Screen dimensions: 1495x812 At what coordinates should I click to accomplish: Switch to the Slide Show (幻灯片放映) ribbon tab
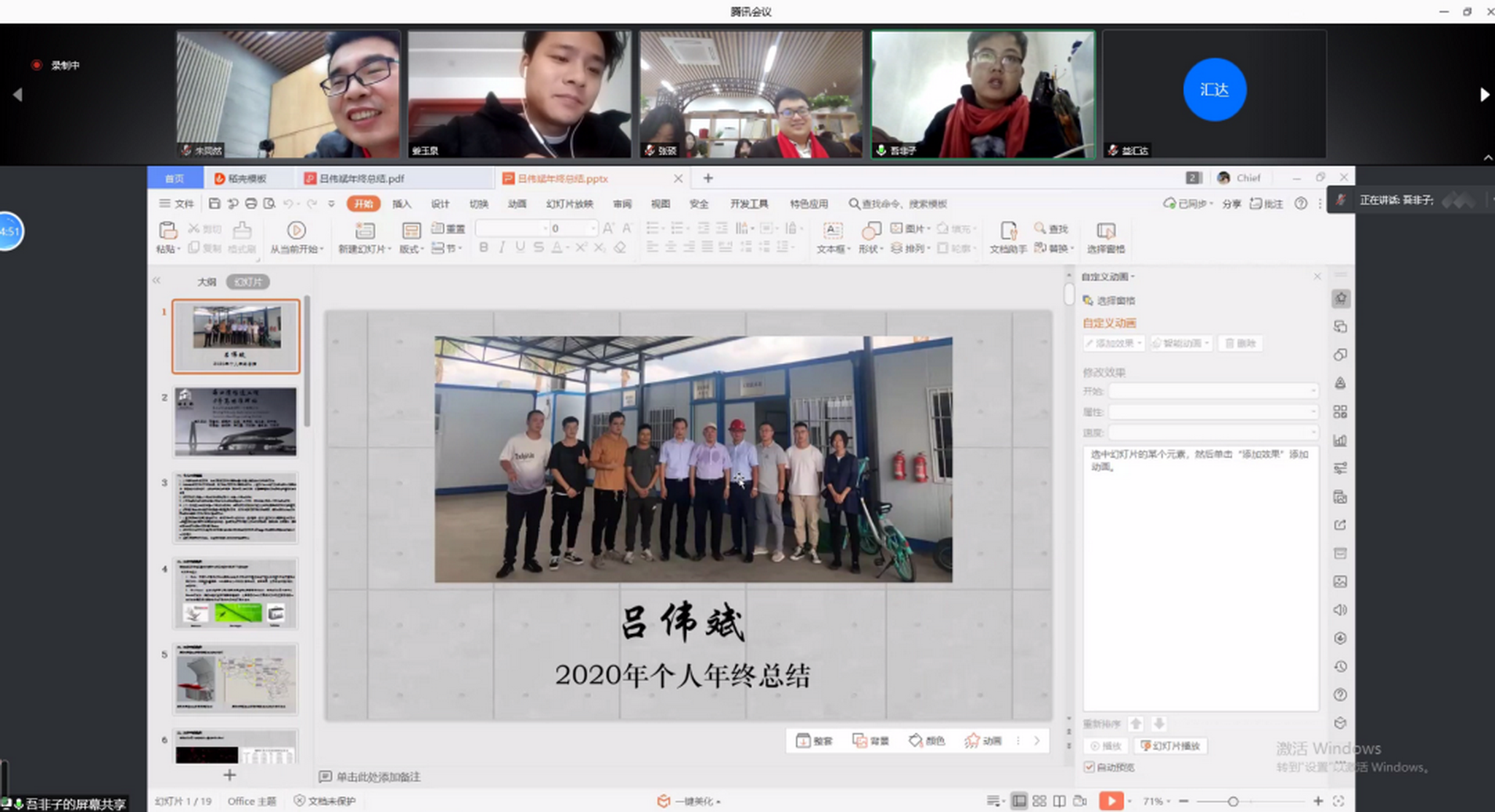pyautogui.click(x=569, y=204)
